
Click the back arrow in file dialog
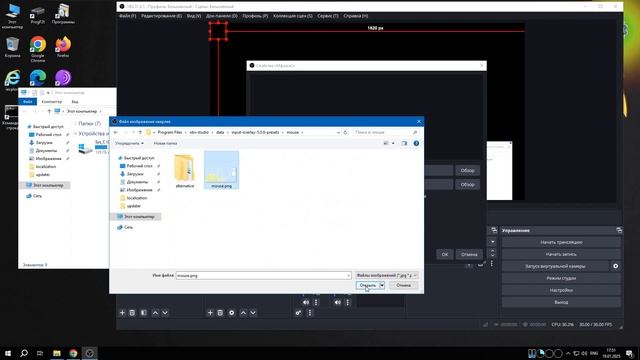click(116, 132)
